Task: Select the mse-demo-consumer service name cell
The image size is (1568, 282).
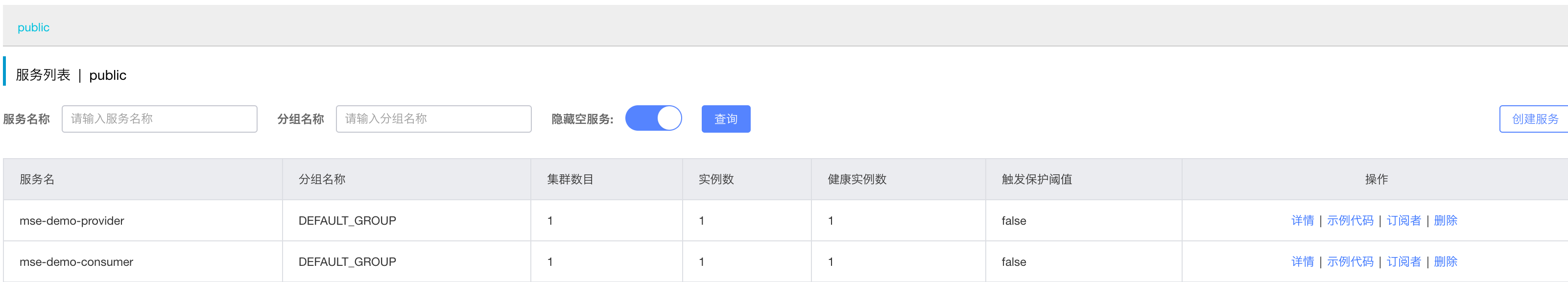Action: tap(143, 261)
